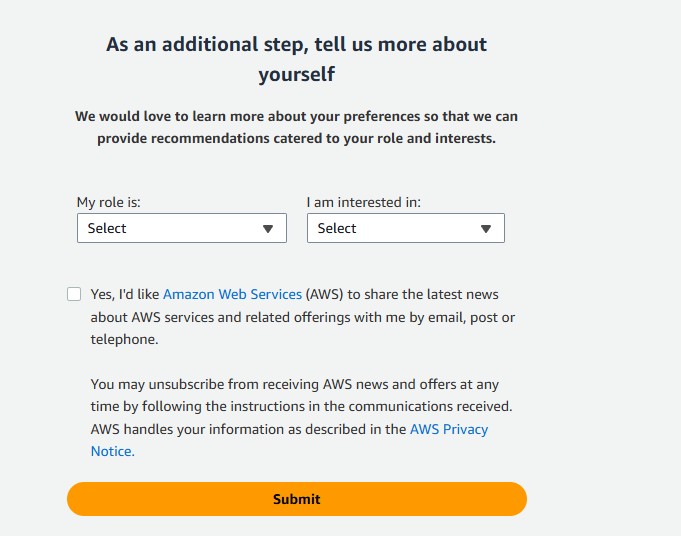Expand the "I am interested in" dropdown
681x536 pixels.
click(x=405, y=228)
